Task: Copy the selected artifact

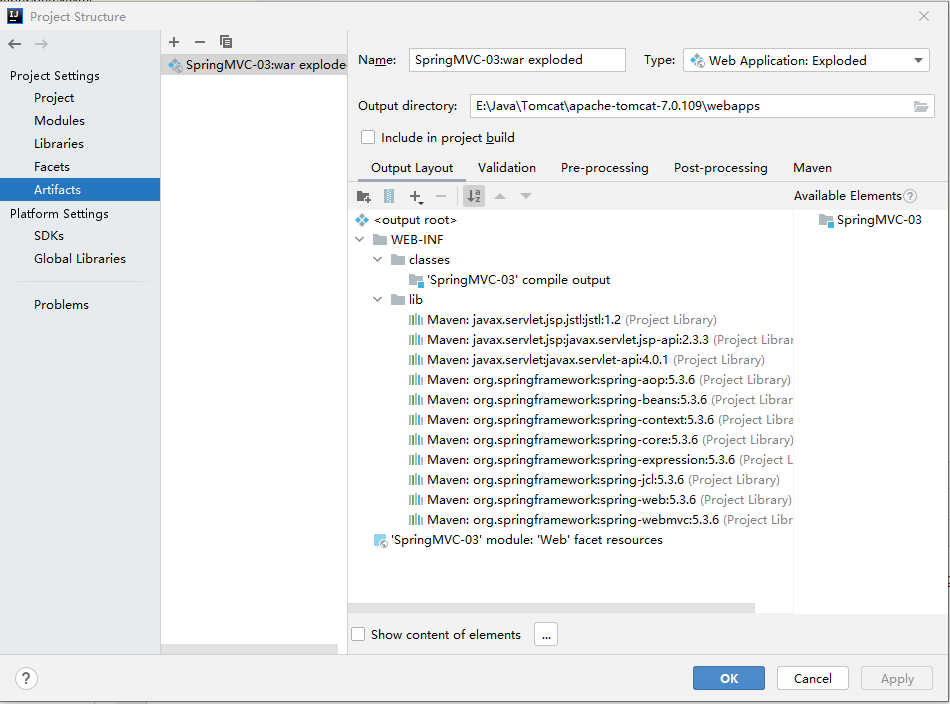Action: 226,42
